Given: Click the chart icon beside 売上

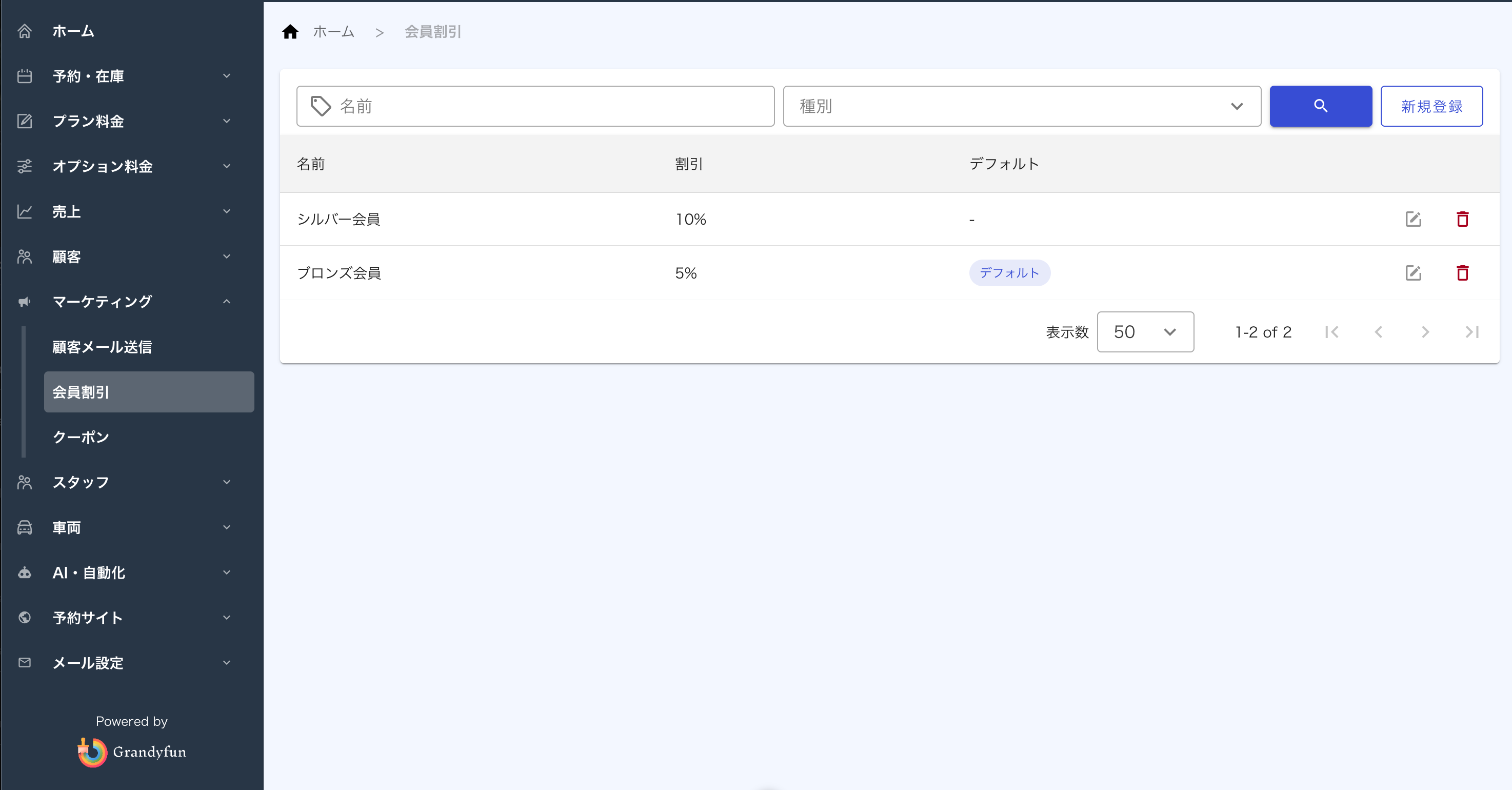Looking at the screenshot, I should pyautogui.click(x=25, y=211).
